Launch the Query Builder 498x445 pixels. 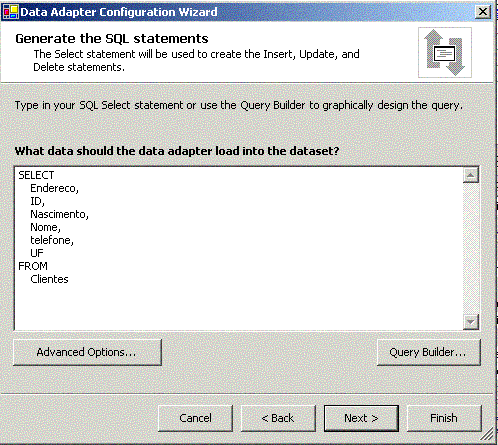429,352
